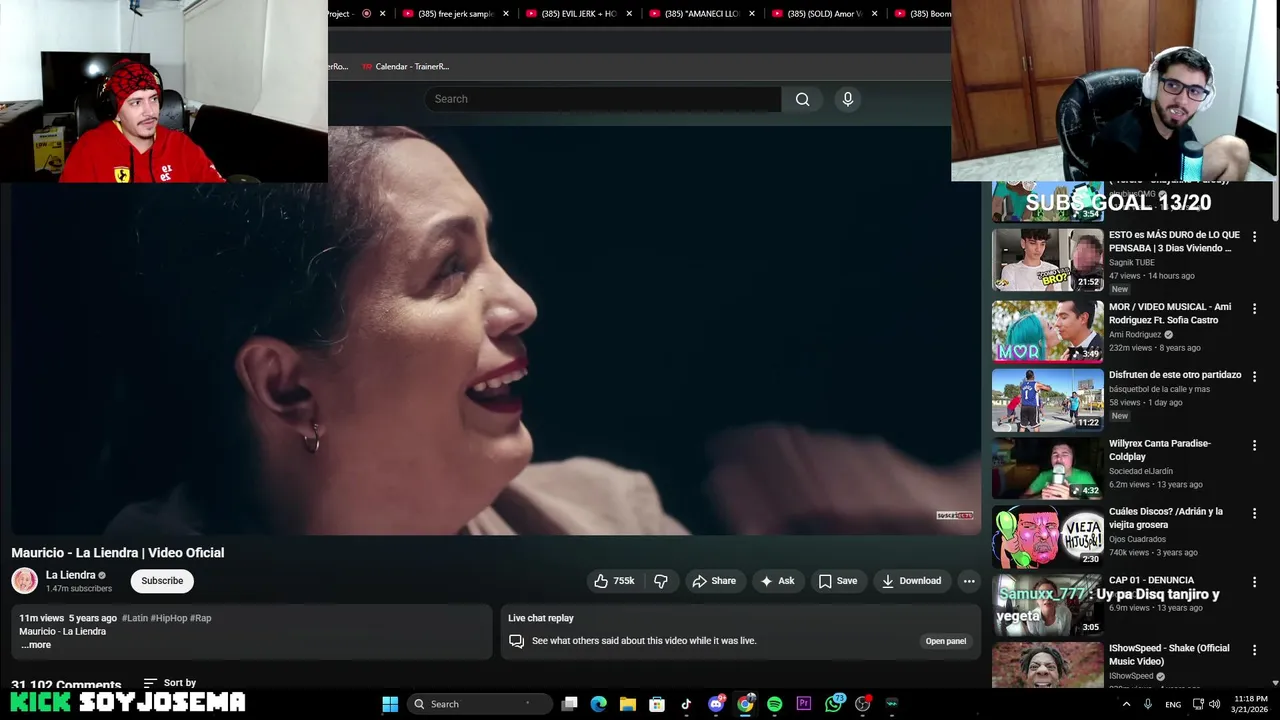The image size is (1280, 720).
Task: Open Willyrex Canta Paradise thumbnail
Action: (x=1047, y=468)
